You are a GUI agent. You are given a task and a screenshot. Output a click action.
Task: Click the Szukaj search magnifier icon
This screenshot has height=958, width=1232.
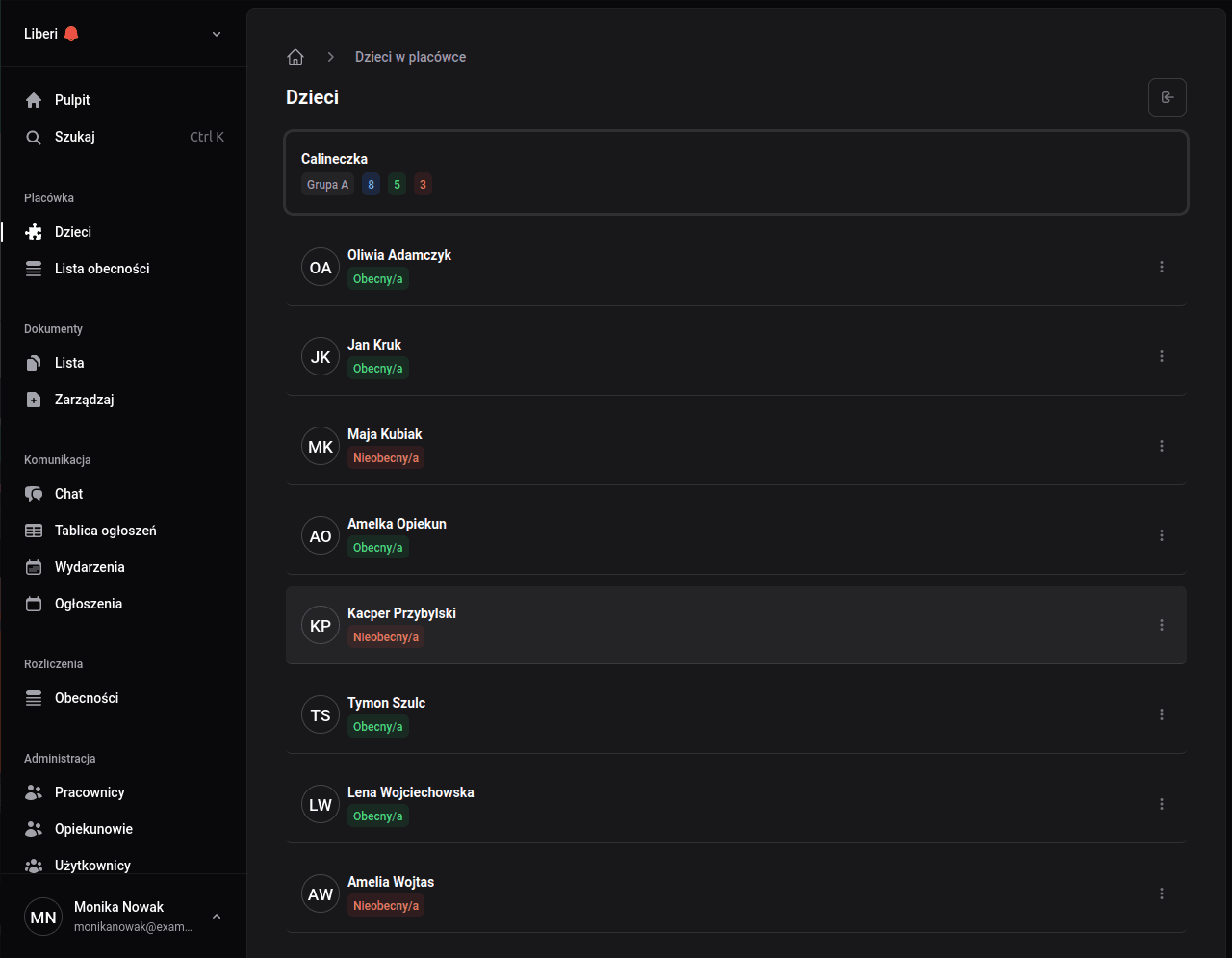click(34, 137)
